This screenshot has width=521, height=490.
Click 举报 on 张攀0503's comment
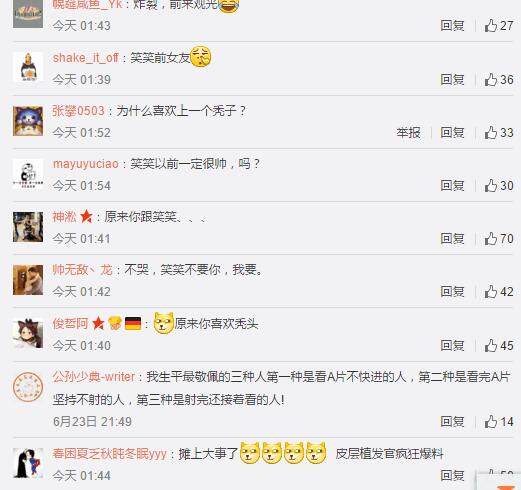pos(408,133)
